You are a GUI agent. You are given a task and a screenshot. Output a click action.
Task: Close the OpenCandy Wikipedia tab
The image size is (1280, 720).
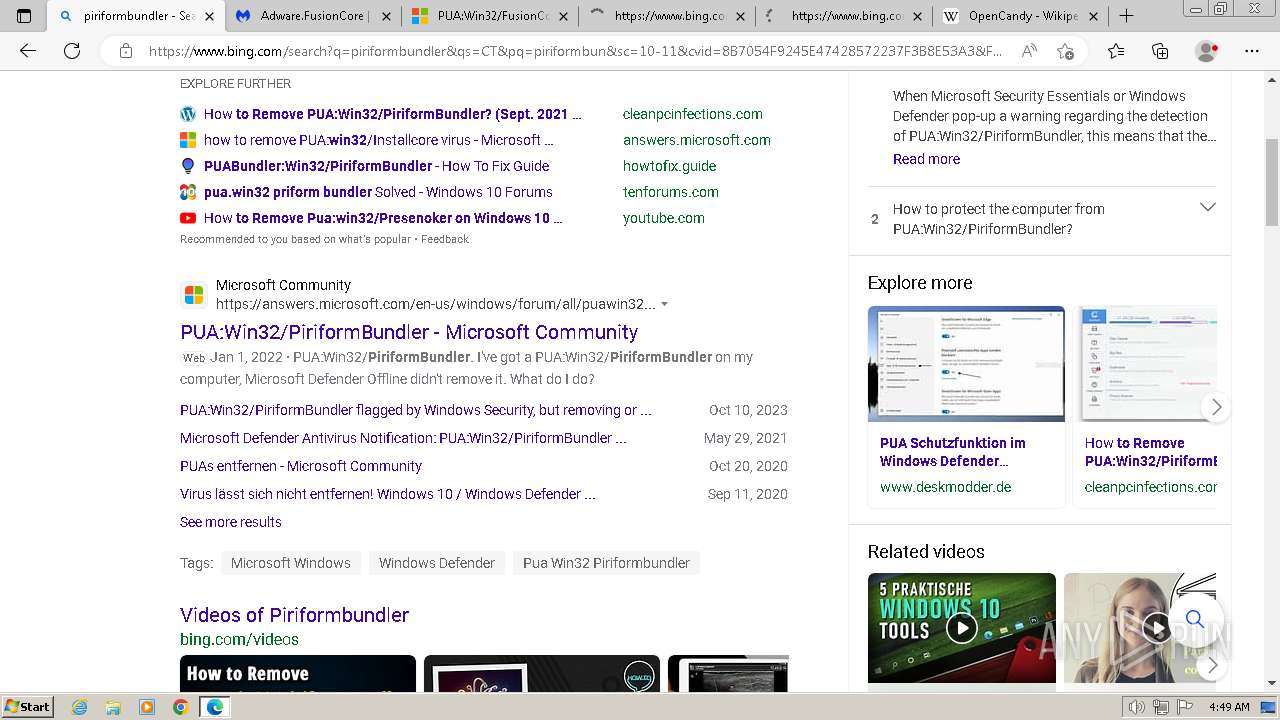pyautogui.click(x=1093, y=16)
